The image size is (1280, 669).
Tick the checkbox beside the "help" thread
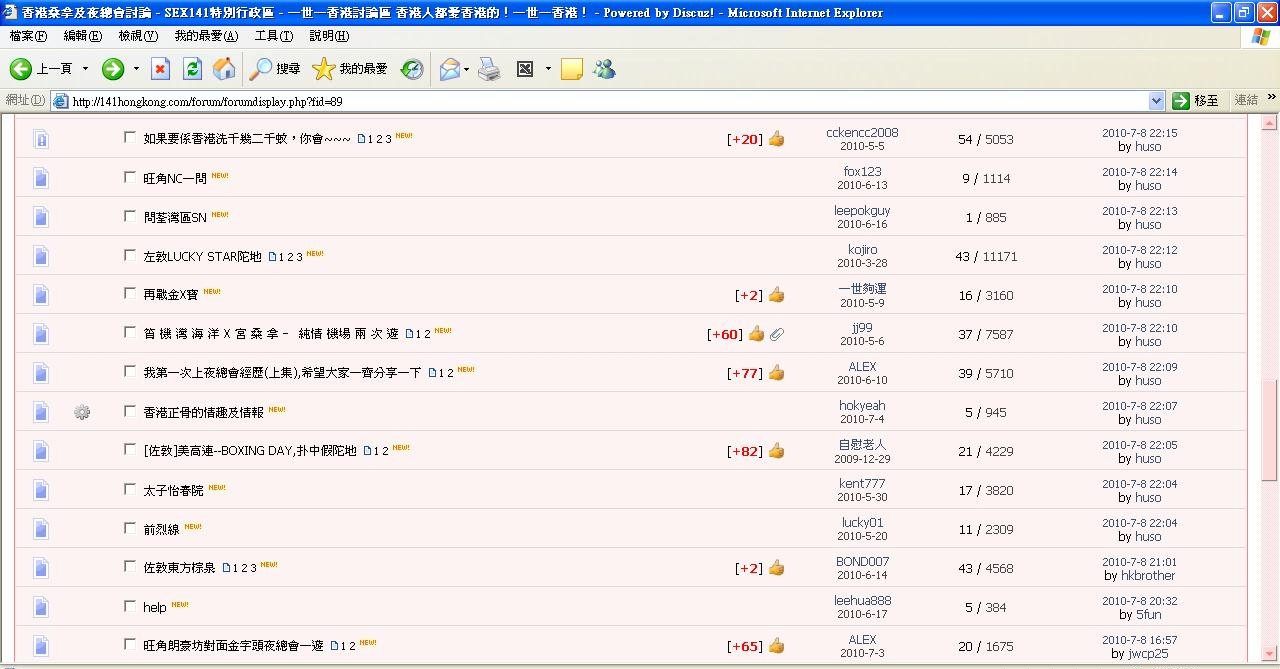[130, 606]
